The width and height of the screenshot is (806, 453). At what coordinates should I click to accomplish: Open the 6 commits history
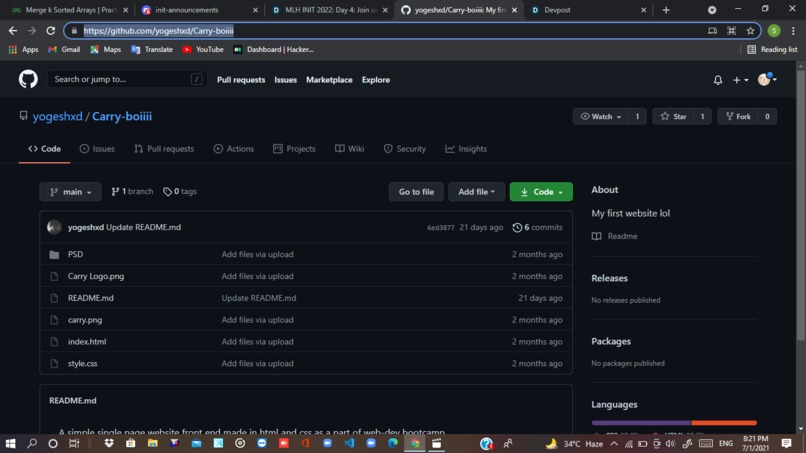(x=538, y=227)
